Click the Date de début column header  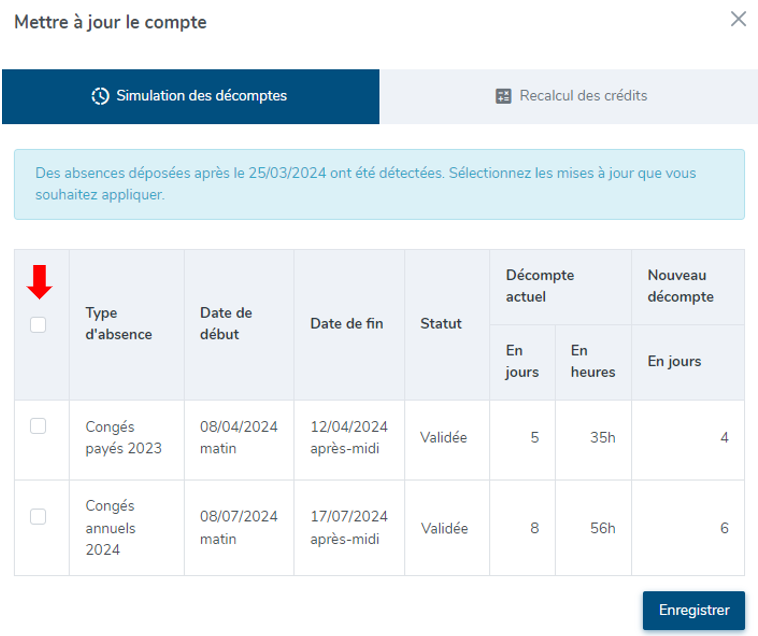coord(226,324)
